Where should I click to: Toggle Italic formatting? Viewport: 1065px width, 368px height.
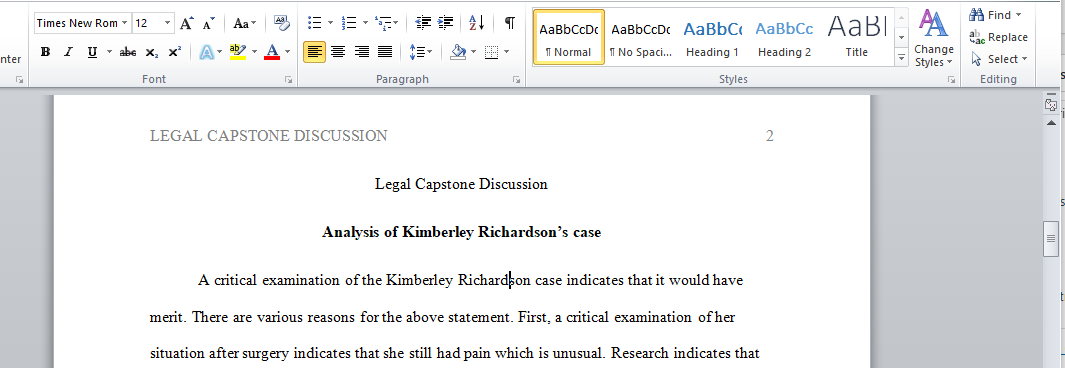pos(68,52)
